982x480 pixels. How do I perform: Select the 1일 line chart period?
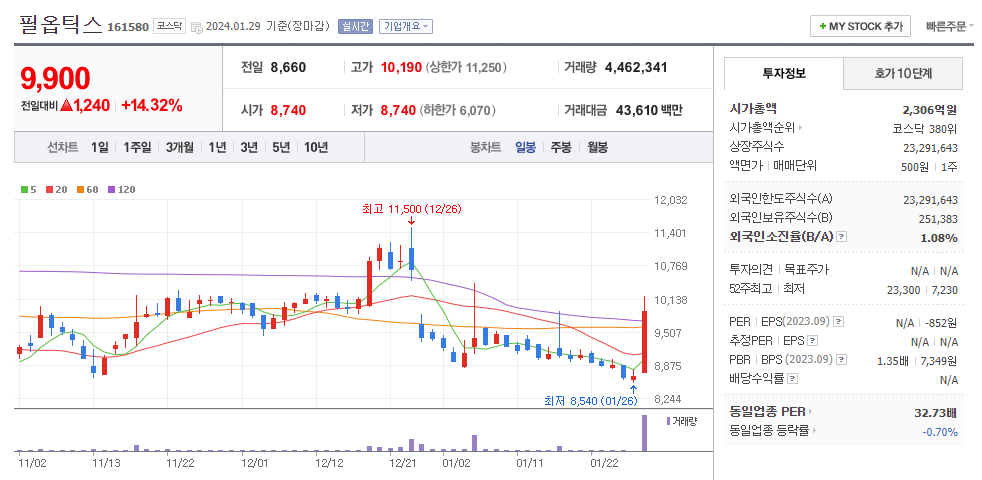[x=99, y=148]
